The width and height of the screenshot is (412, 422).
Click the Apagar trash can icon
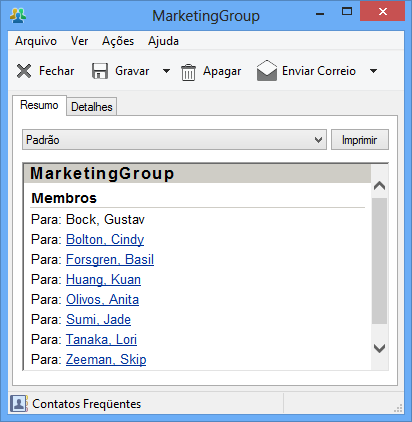[x=188, y=72]
